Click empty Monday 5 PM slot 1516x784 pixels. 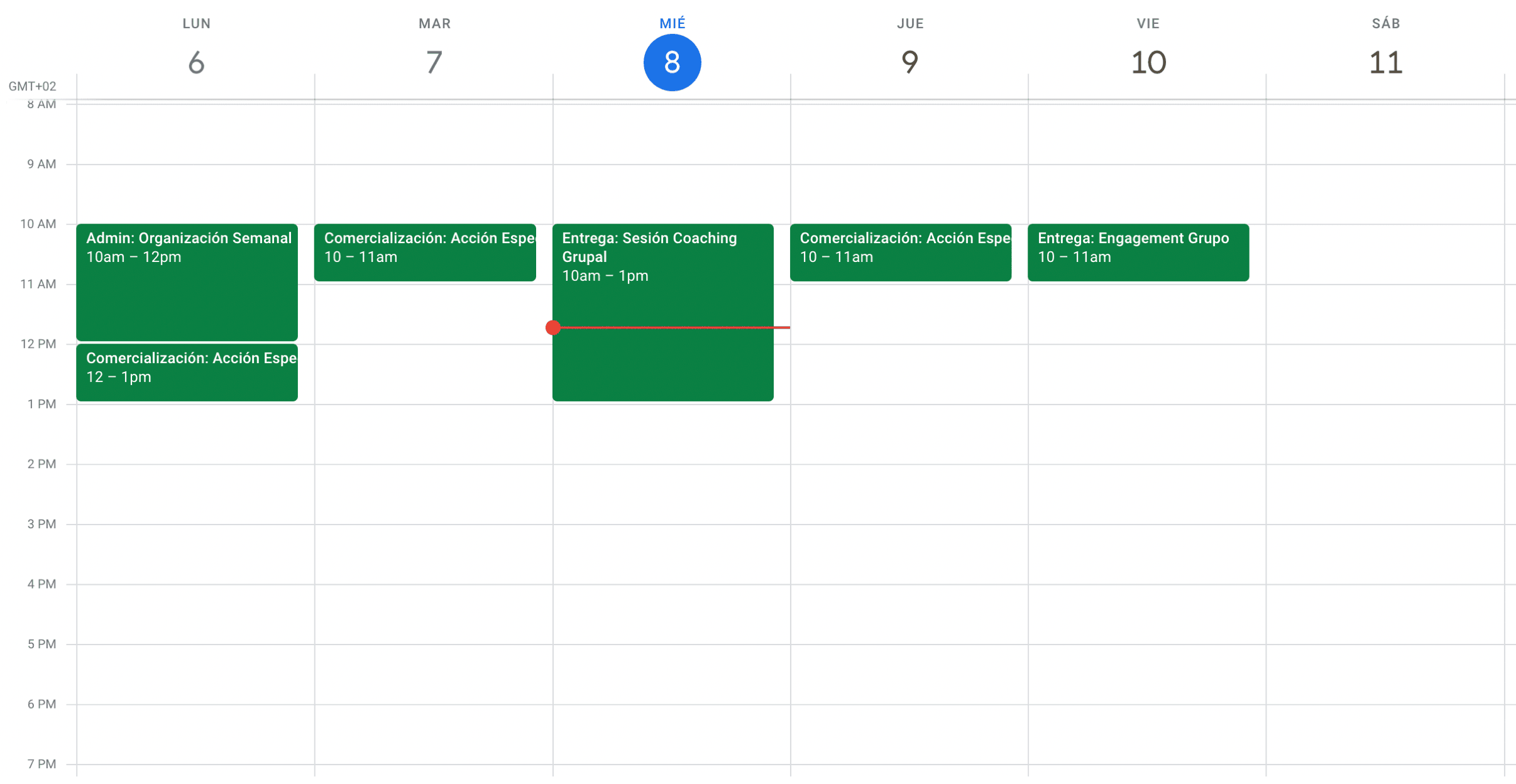(x=196, y=674)
